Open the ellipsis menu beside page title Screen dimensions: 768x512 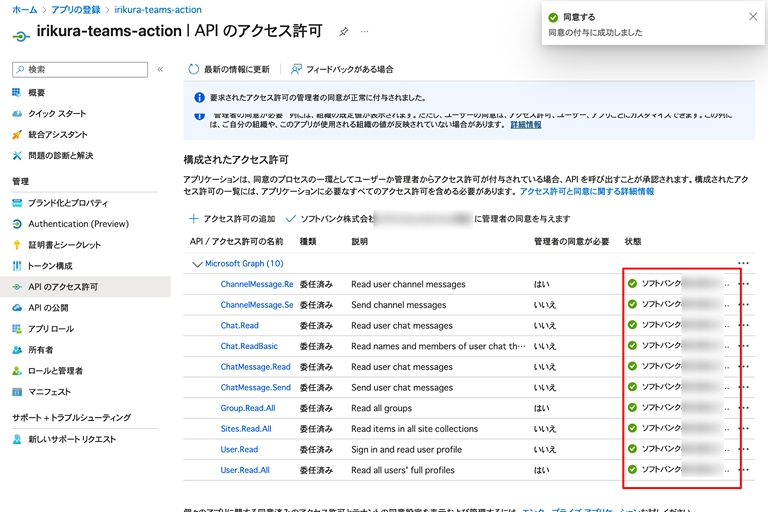pos(364,31)
